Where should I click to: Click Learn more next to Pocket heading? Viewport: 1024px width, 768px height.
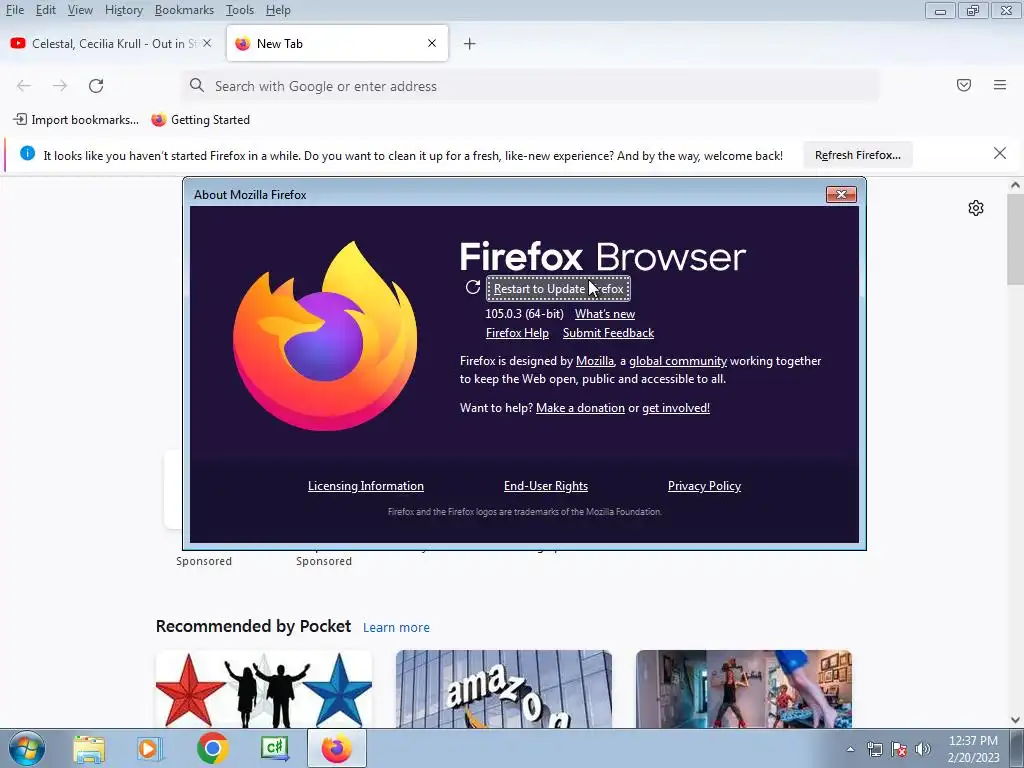click(x=396, y=628)
